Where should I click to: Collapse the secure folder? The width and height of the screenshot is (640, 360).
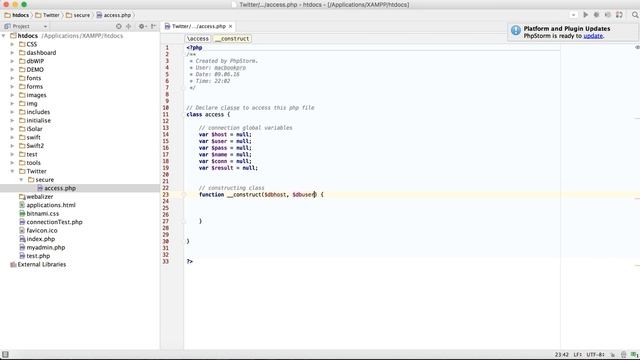click(x=21, y=180)
